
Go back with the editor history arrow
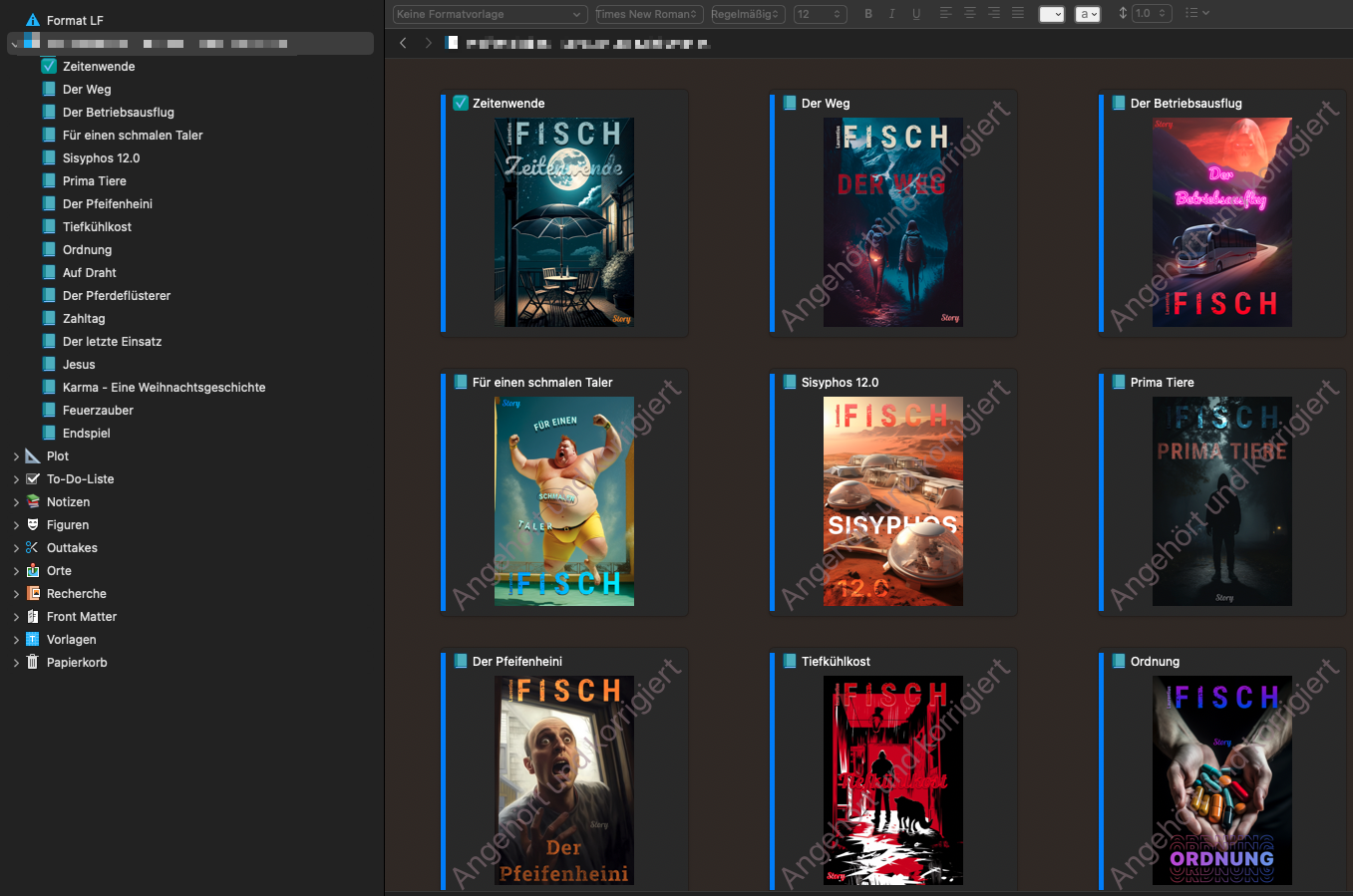403,43
